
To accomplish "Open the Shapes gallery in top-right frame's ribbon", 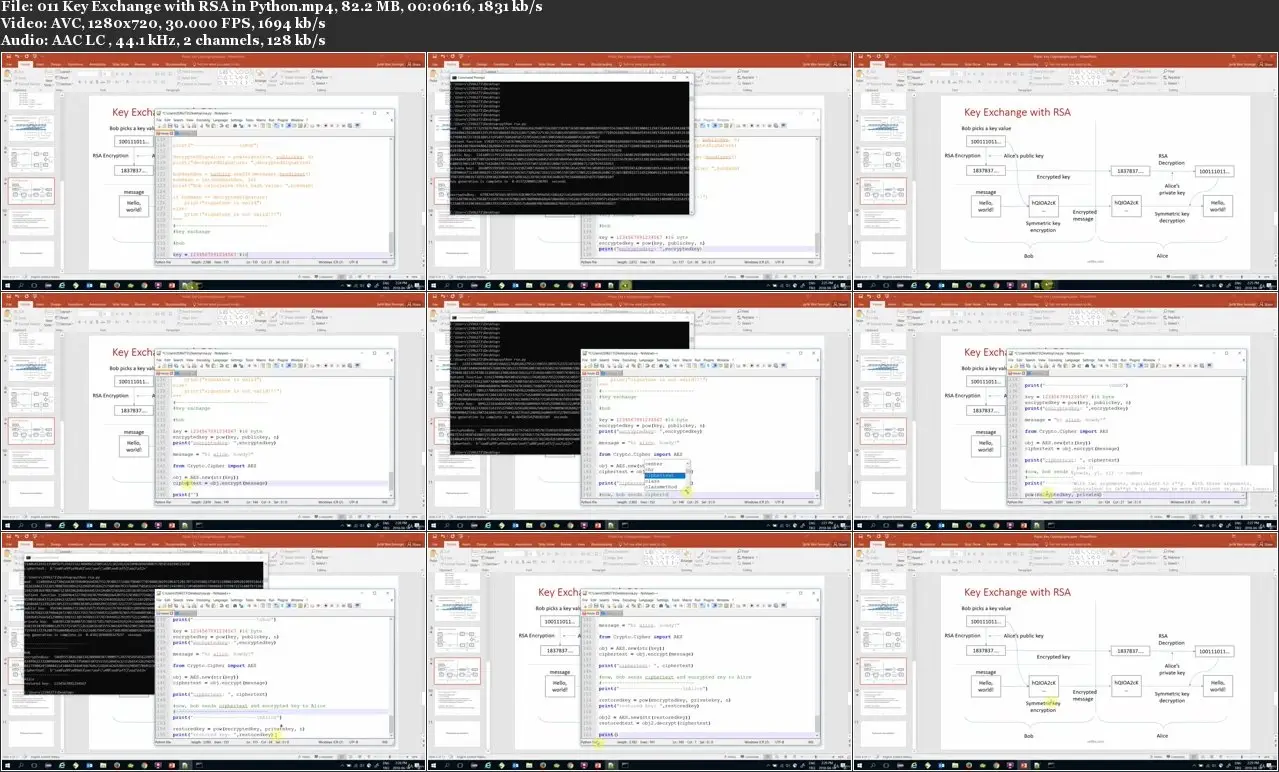I will pos(1085,77).
